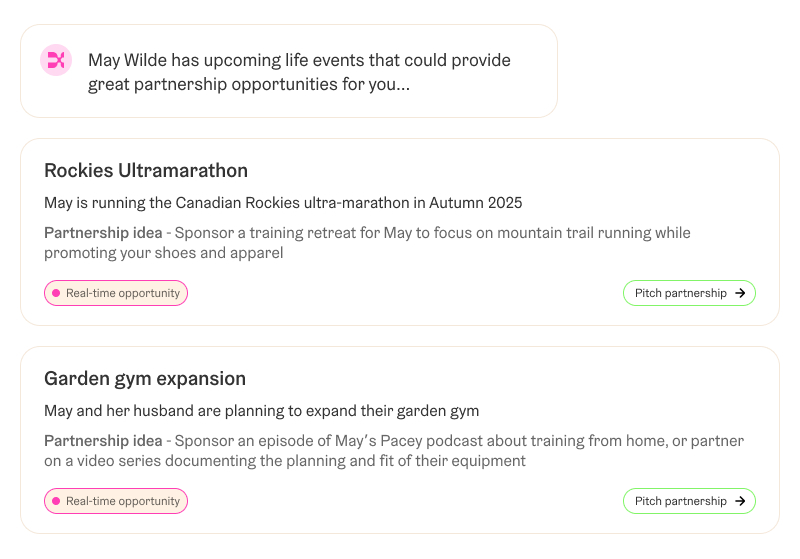
Task: Pitch partnership for Rockies Ultramarathon
Action: 689,293
